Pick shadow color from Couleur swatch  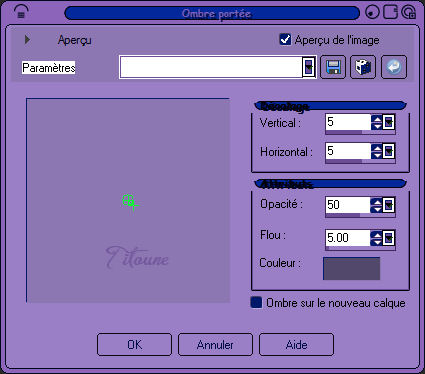(x=351, y=268)
